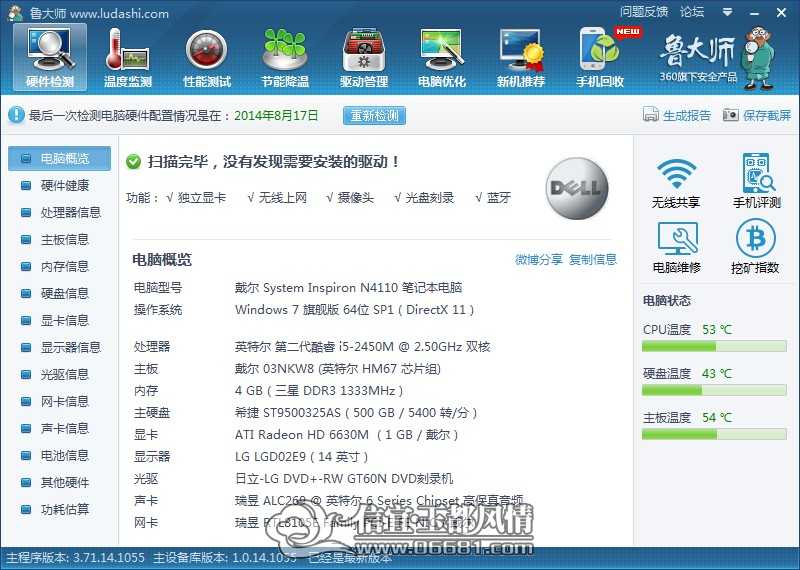Open 微博分享 share link
This screenshot has width=800, height=570.
click(x=538, y=259)
